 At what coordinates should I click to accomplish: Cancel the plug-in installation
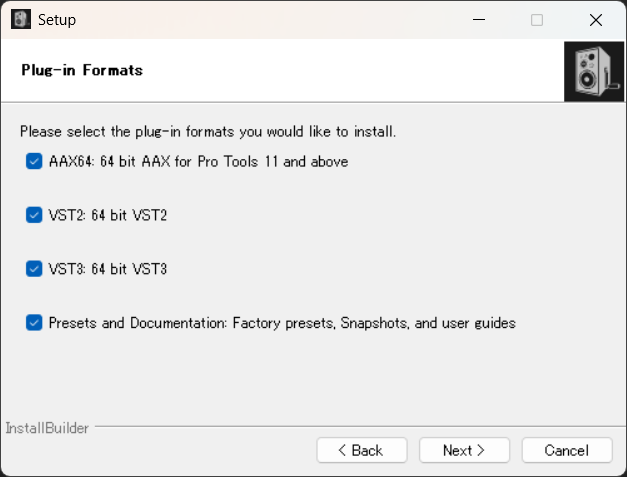[567, 450]
